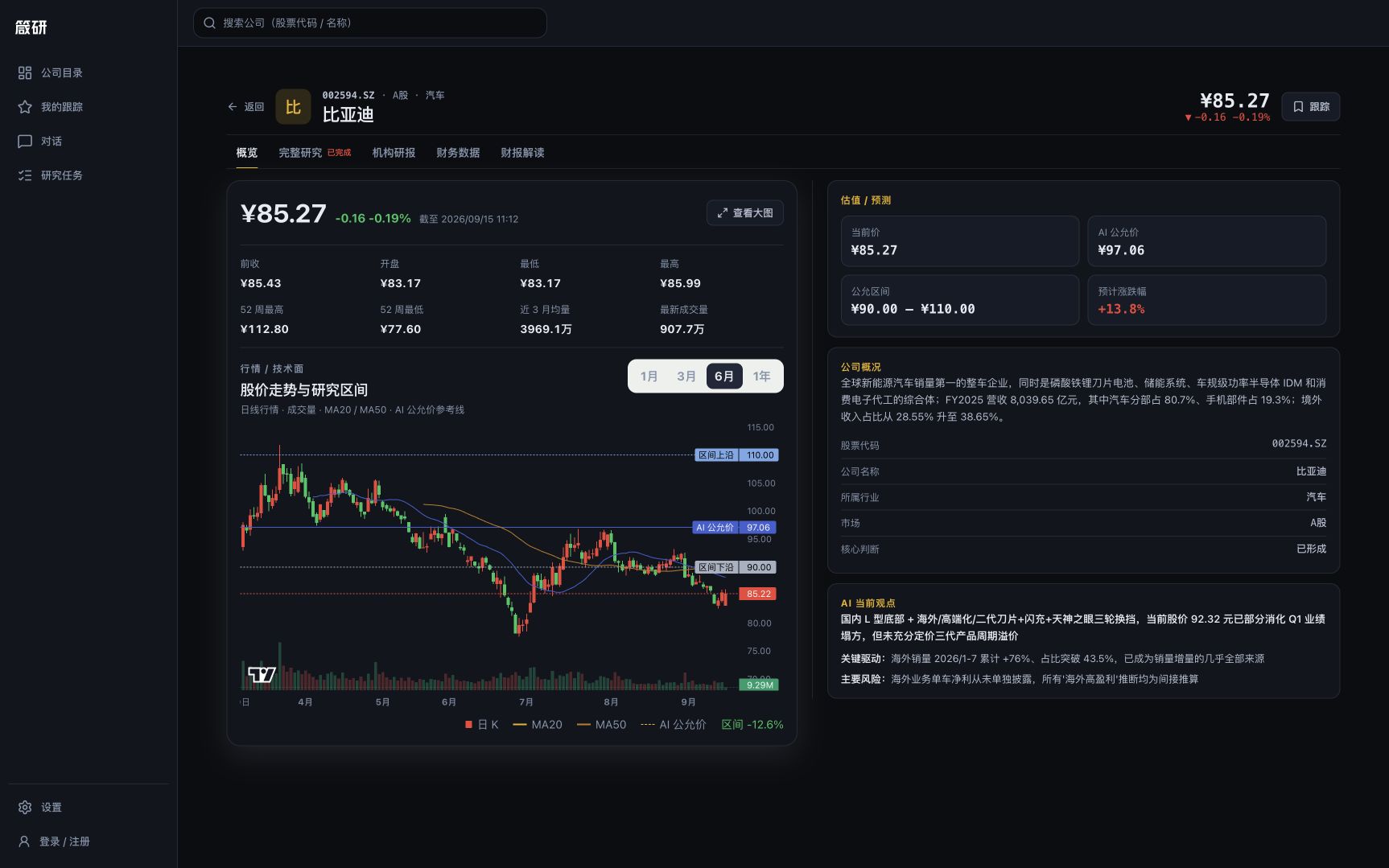Image resolution: width=1389 pixels, height=868 pixels.
Task: Open the chat bubble icon for 对话
Action: (25, 141)
